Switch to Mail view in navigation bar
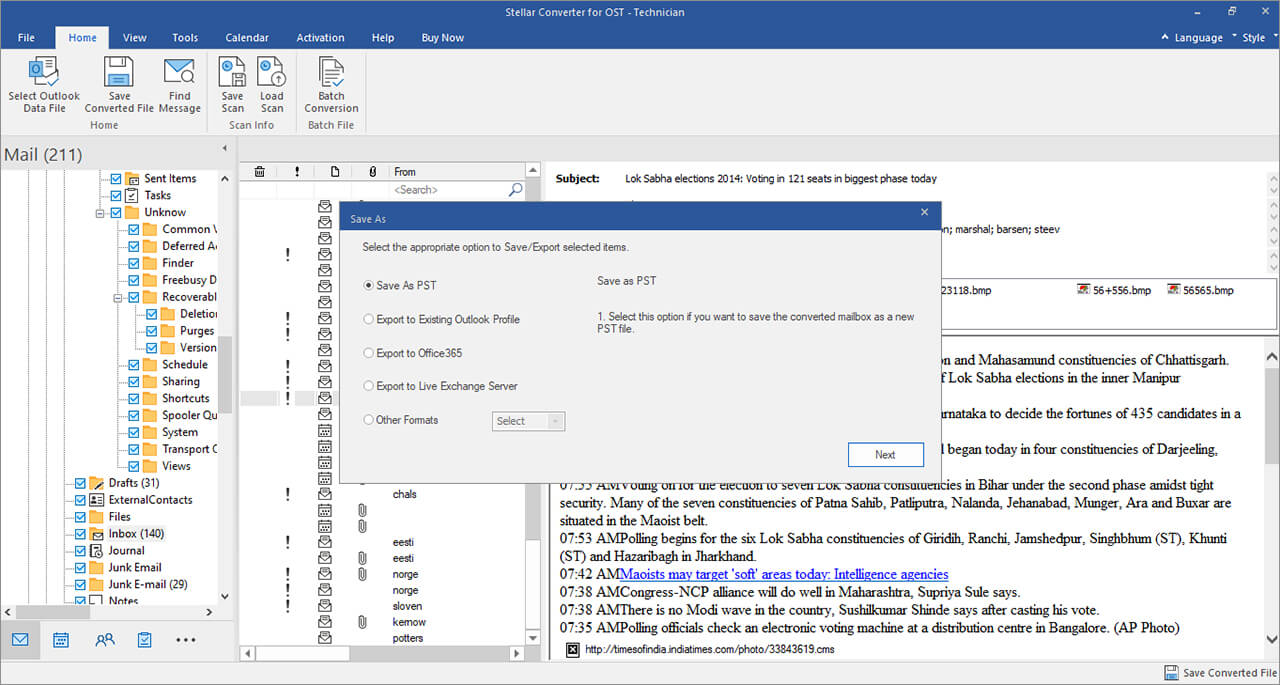The image size is (1280, 685). (20, 639)
